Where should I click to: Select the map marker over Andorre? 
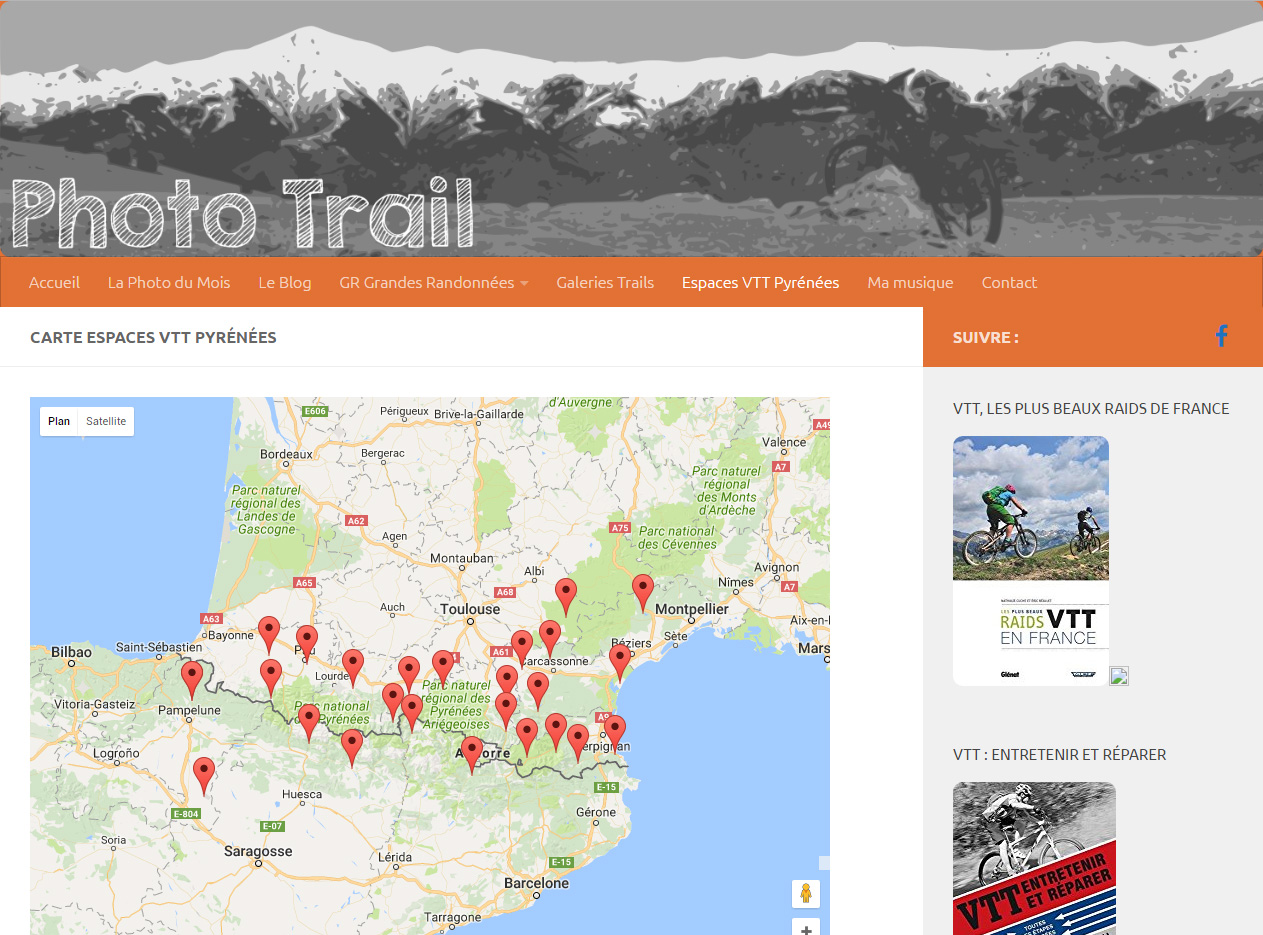(x=472, y=756)
